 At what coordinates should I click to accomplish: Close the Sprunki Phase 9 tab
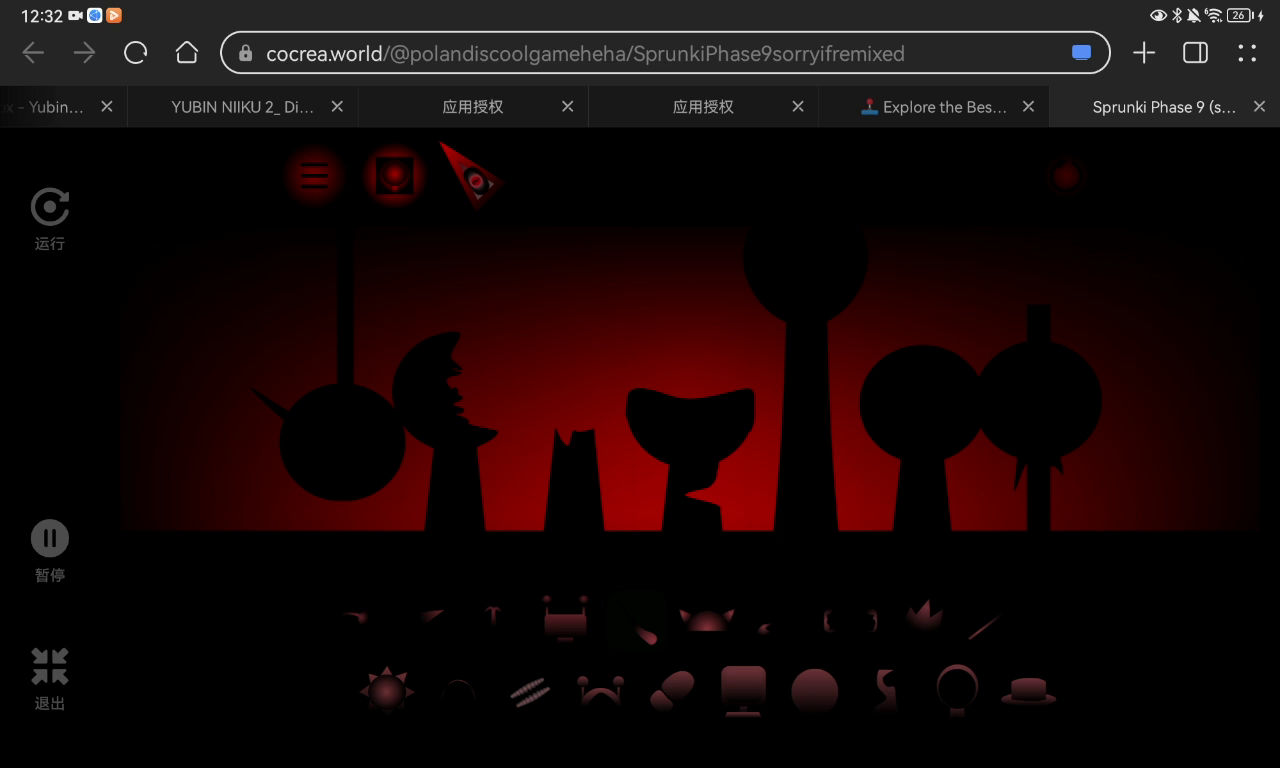(x=1259, y=107)
